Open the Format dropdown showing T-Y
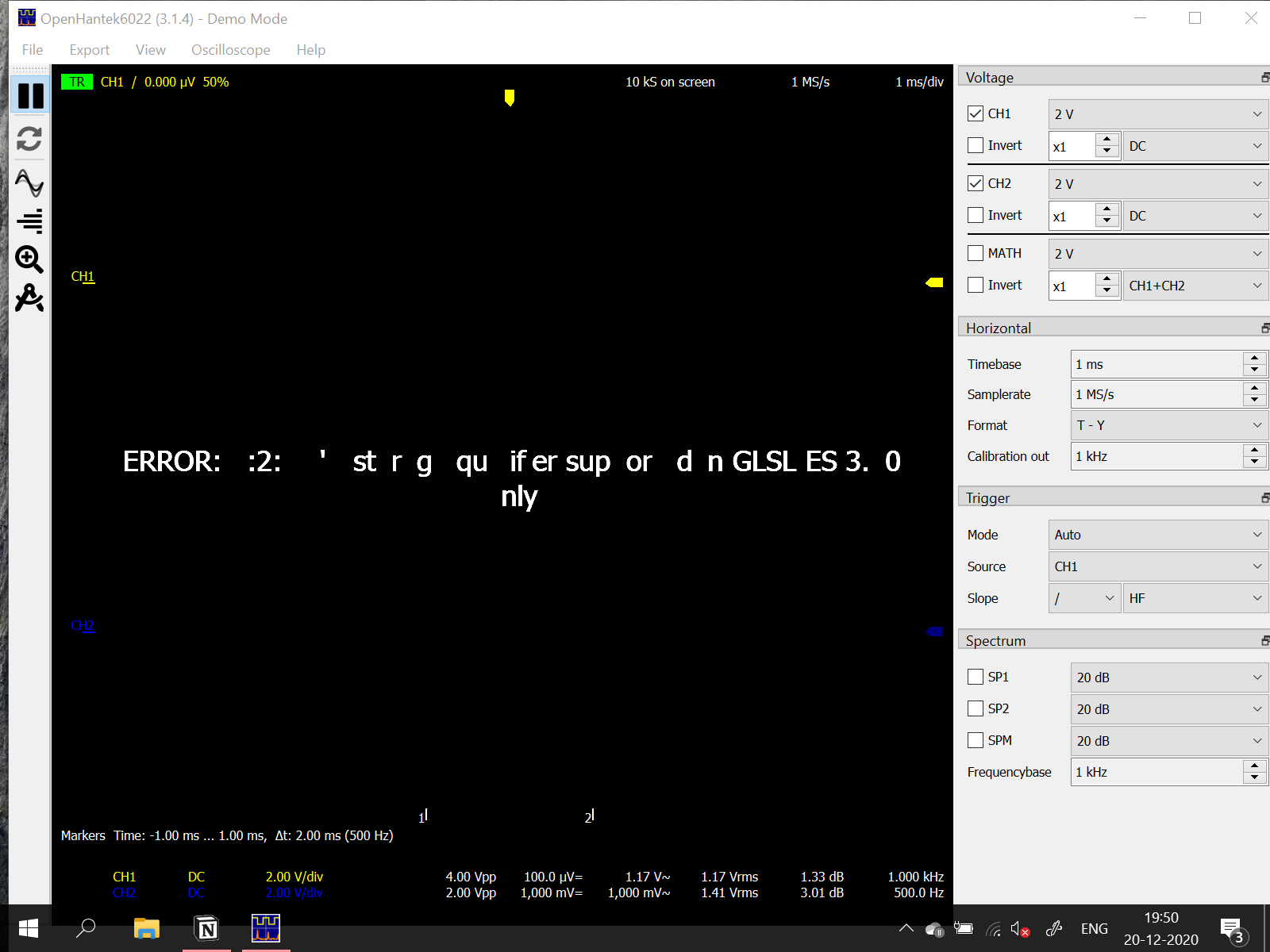This screenshot has width=1270, height=952. pyautogui.click(x=1168, y=424)
